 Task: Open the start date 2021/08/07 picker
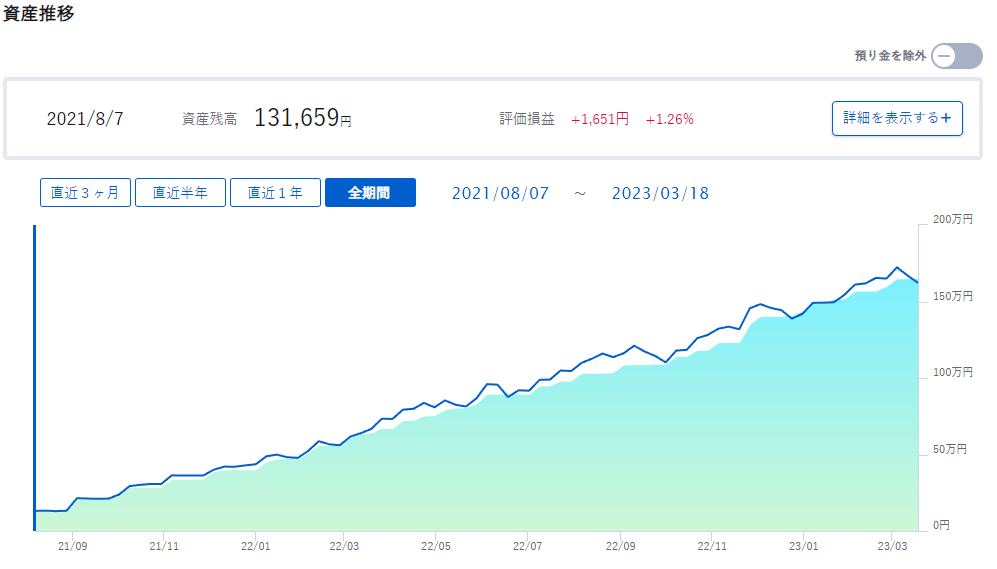click(x=500, y=193)
